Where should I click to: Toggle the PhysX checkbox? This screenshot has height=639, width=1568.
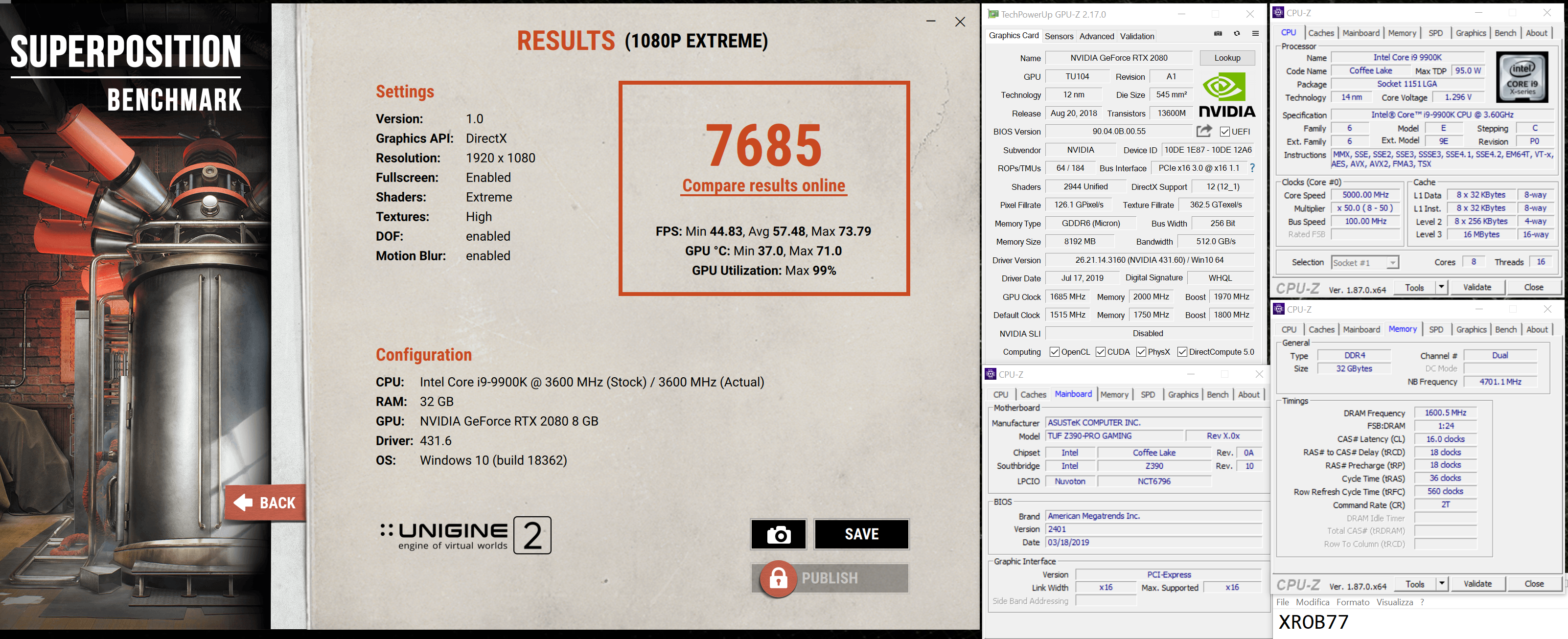[1141, 352]
